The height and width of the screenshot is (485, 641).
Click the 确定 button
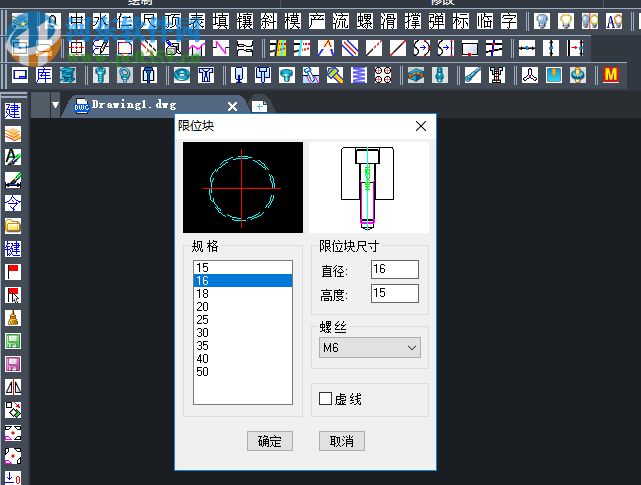270,441
